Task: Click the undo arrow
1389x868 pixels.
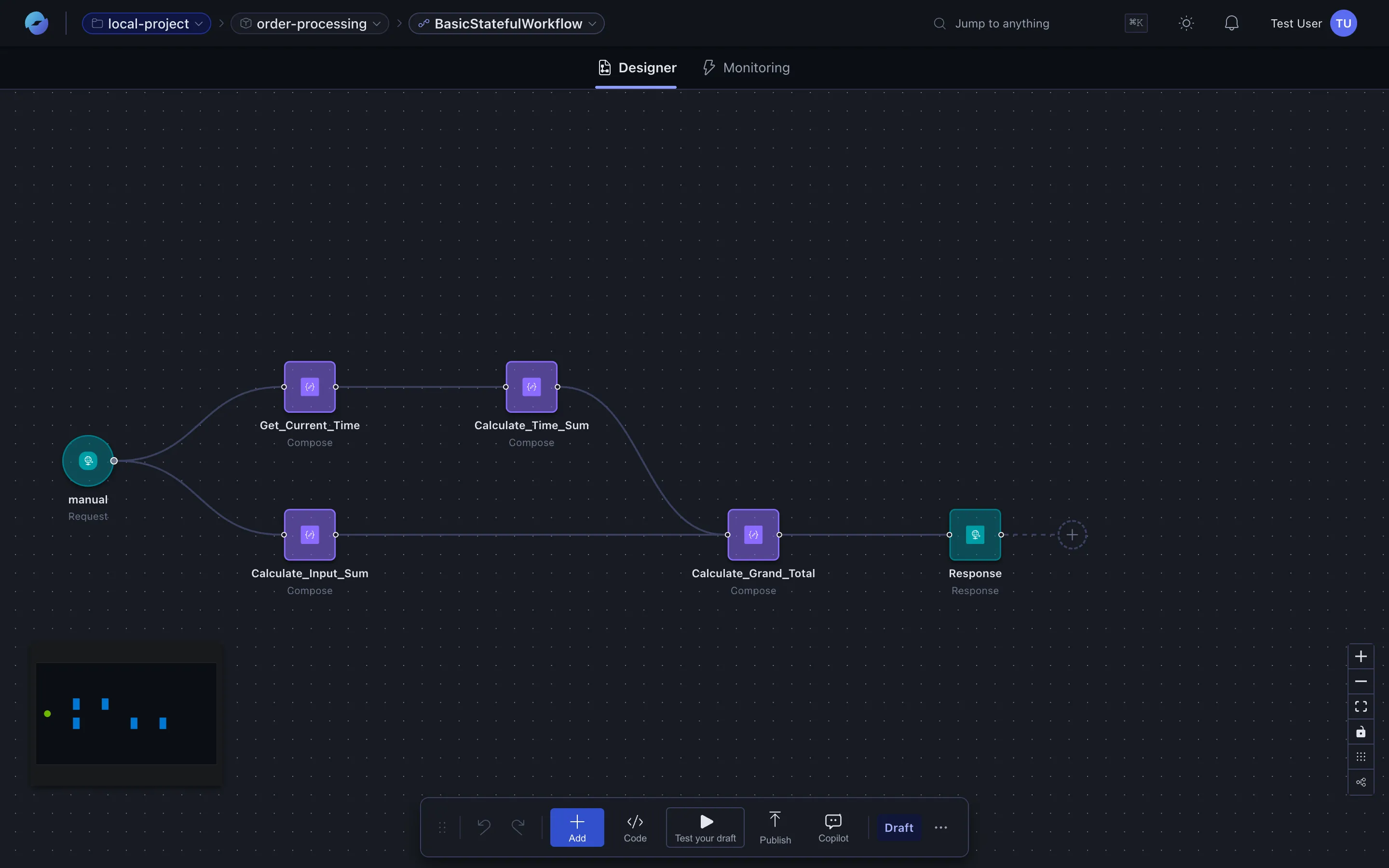Action: pyautogui.click(x=484, y=827)
